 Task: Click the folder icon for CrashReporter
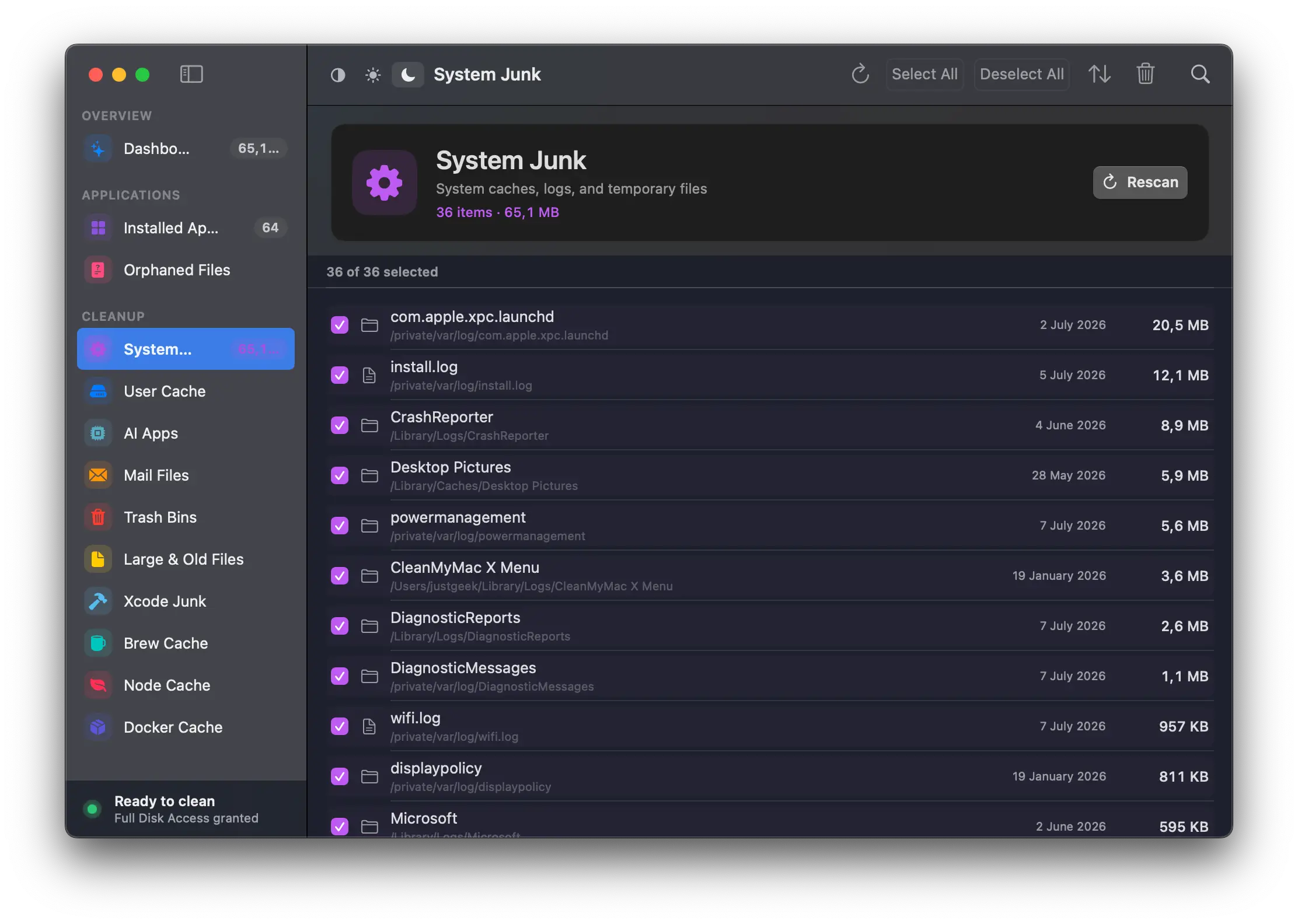click(369, 425)
